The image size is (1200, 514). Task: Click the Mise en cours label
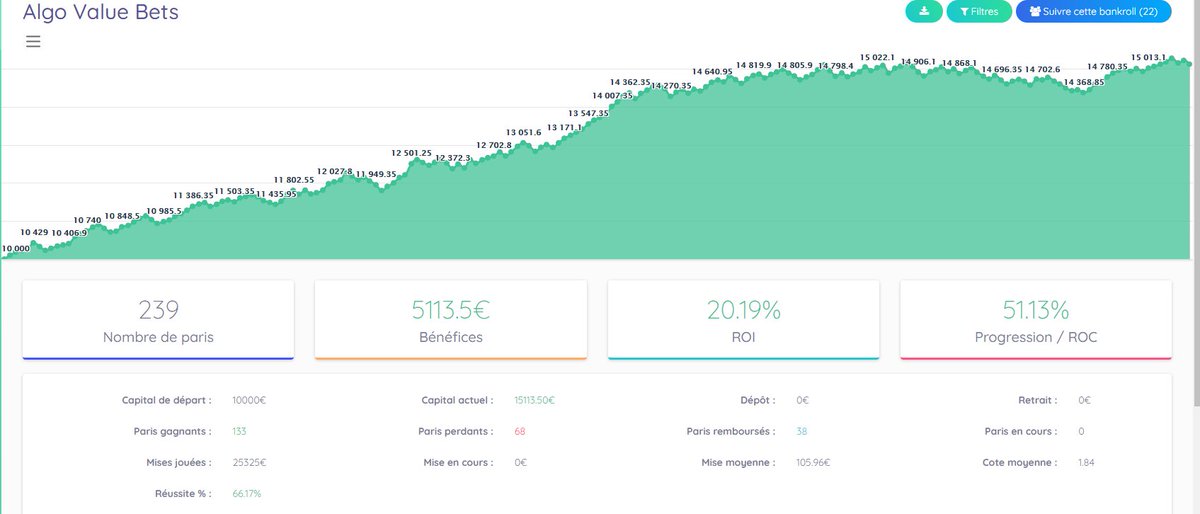click(458, 462)
